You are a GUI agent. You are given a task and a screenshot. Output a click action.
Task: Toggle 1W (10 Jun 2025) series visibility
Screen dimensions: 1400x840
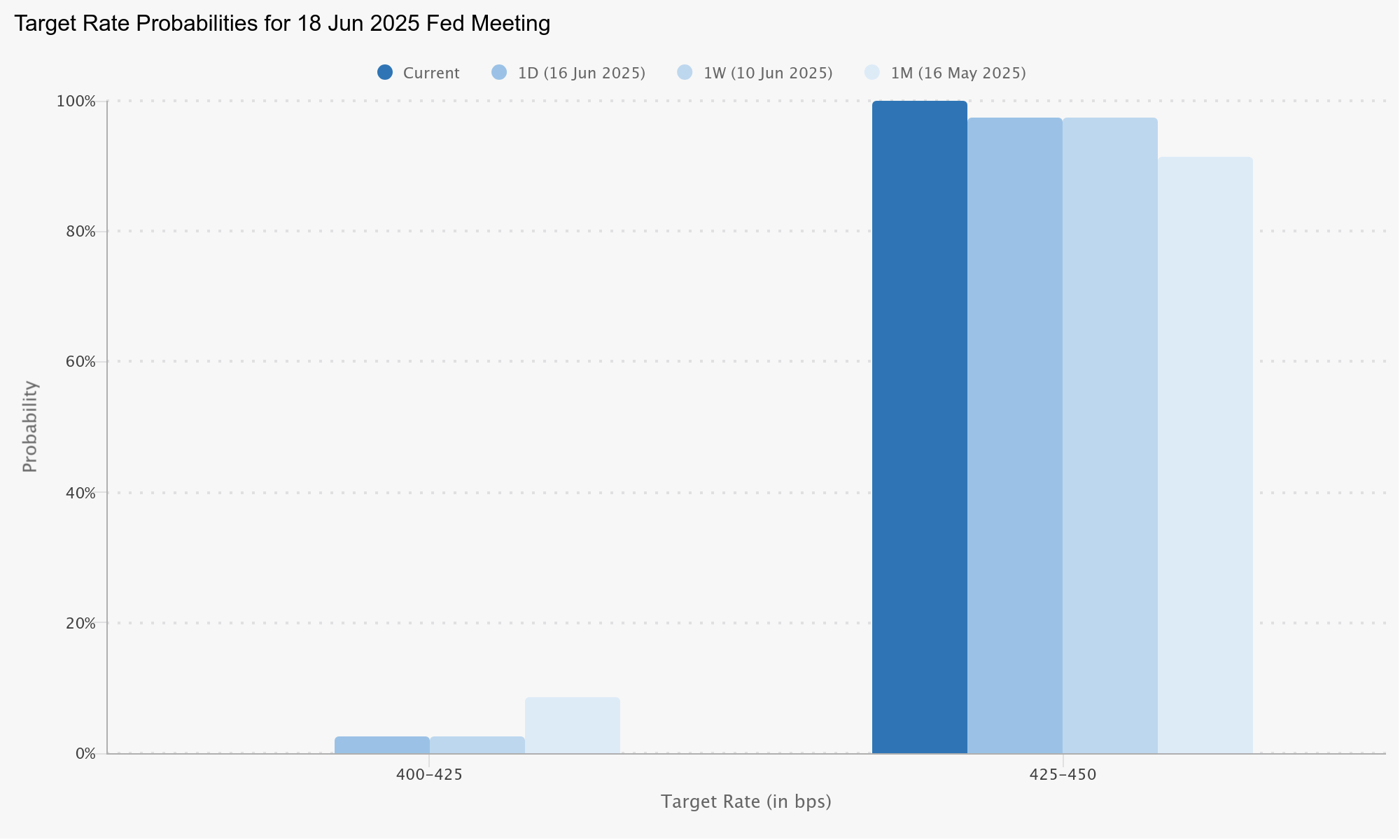point(768,73)
